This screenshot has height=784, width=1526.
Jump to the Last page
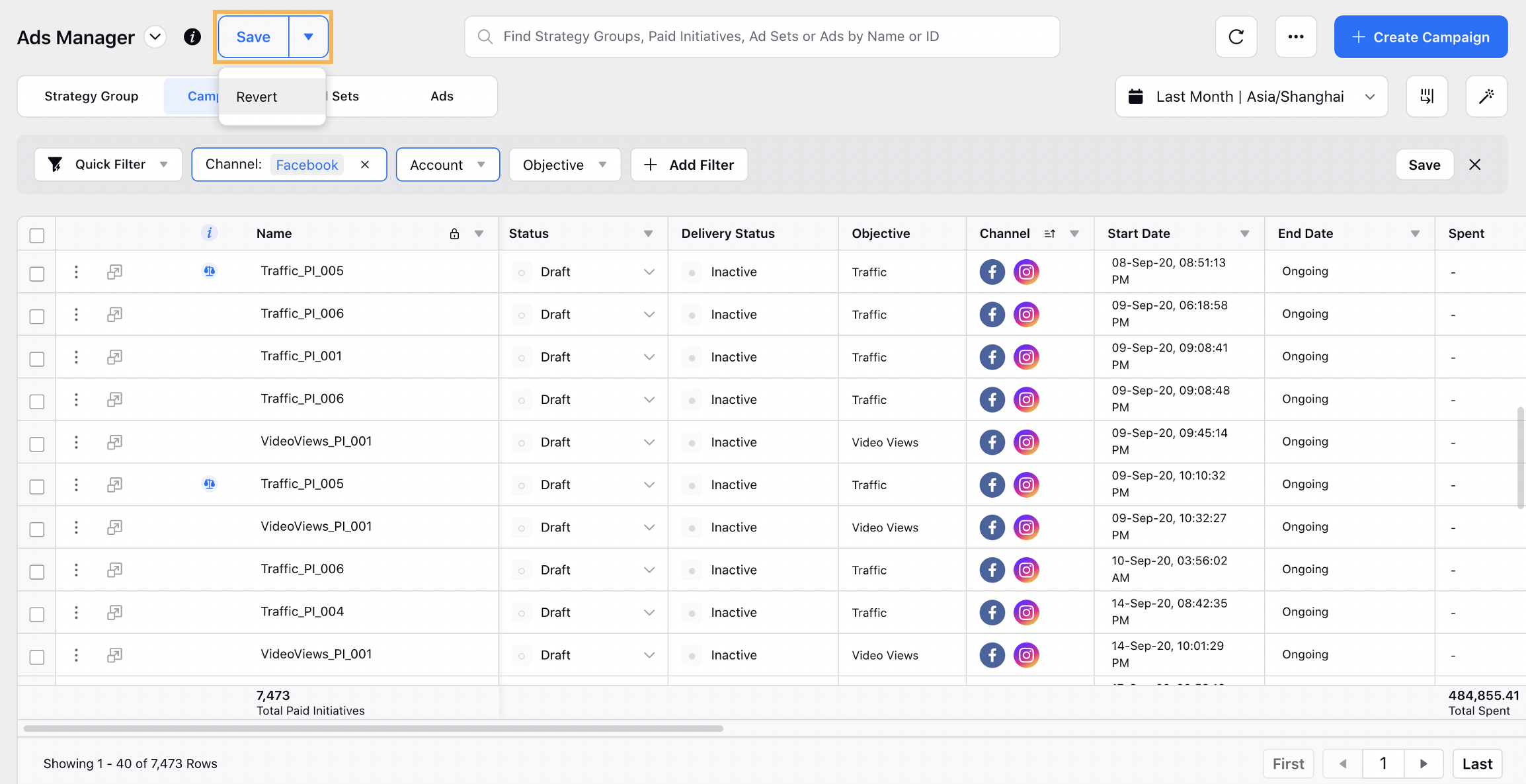[1477, 764]
